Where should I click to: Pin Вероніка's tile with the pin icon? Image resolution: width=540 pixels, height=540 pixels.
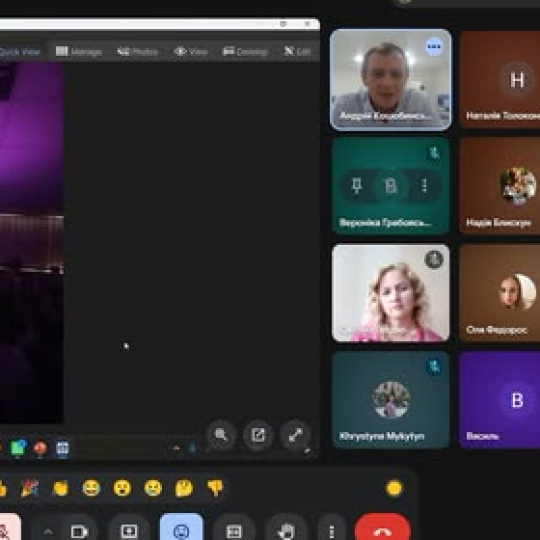click(357, 186)
